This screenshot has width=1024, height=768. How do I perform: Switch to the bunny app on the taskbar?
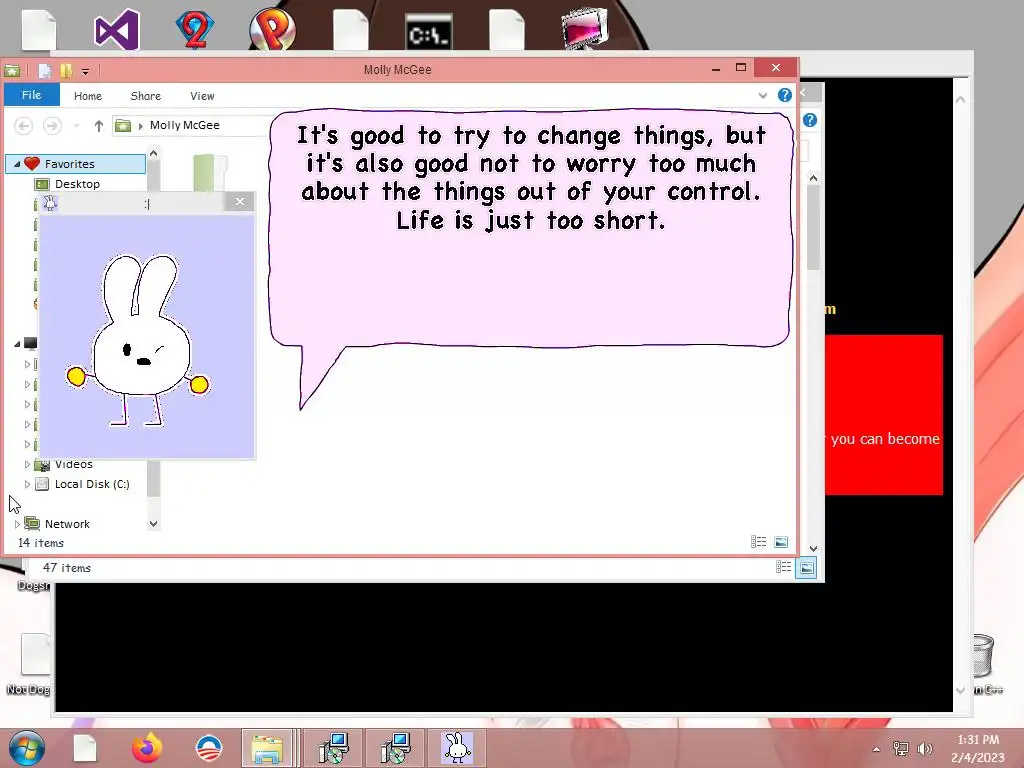pos(456,748)
